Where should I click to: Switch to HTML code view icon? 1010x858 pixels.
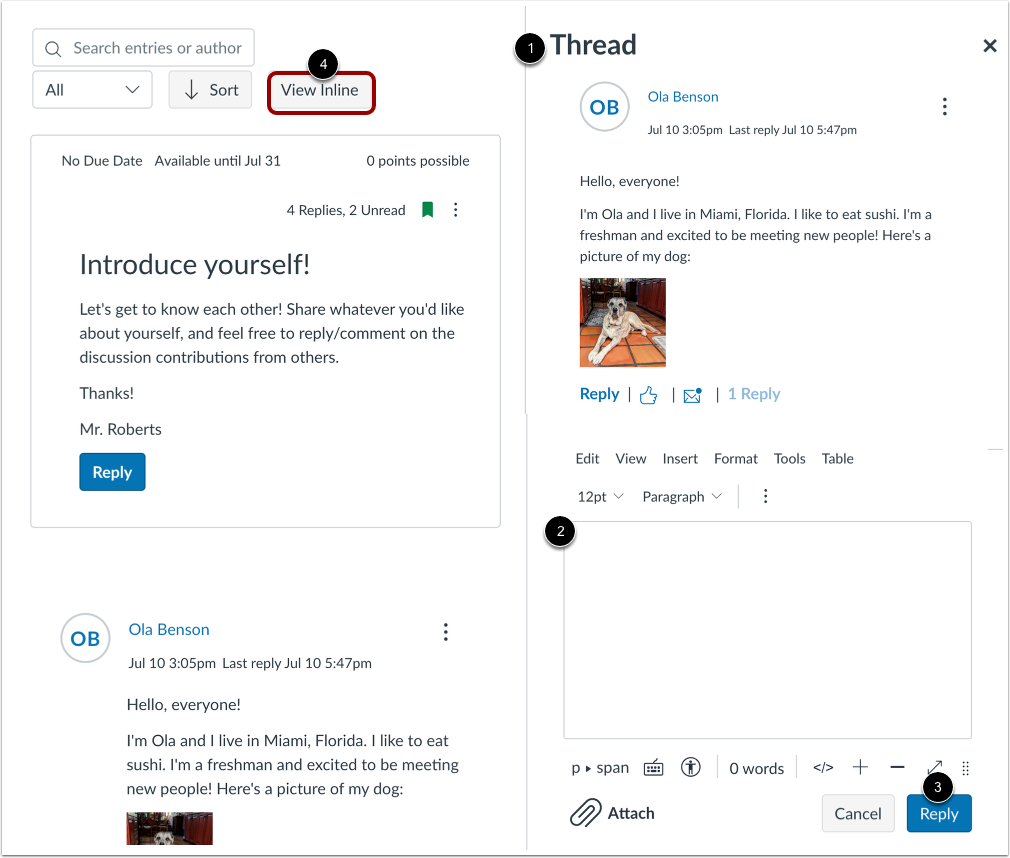point(823,767)
